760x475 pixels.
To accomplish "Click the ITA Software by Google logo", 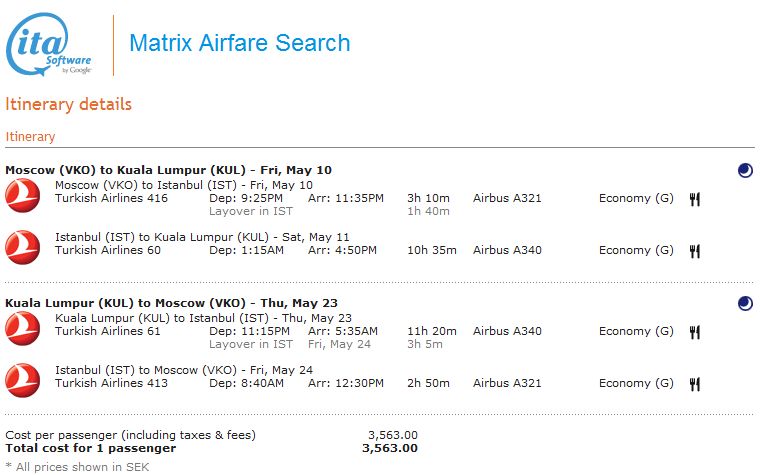I will click(x=52, y=44).
